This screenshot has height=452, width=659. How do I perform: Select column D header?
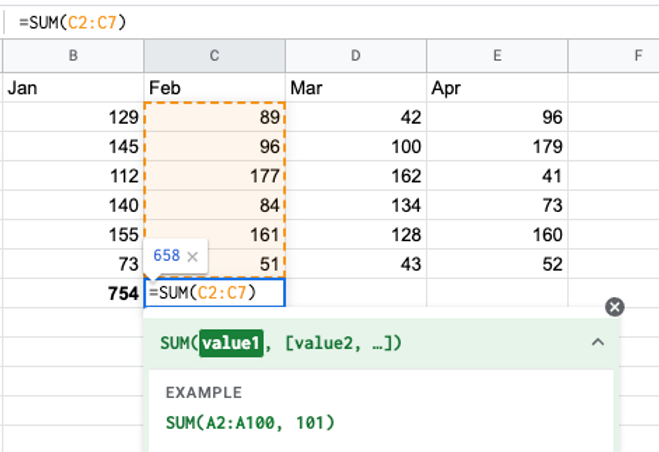356,56
